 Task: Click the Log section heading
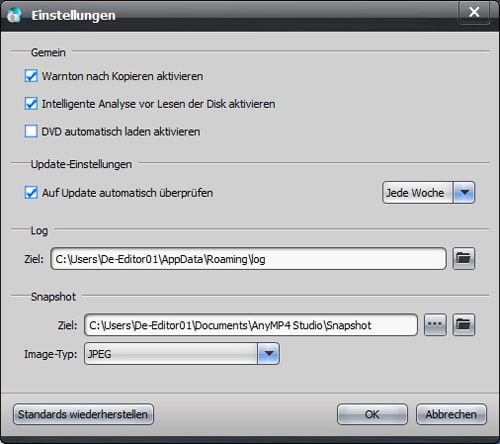[39, 231]
